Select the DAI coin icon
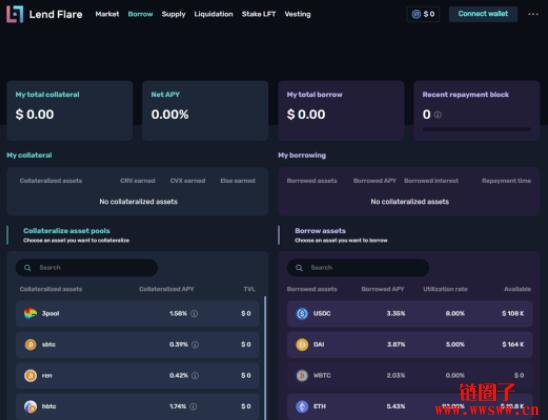Image resolution: width=548 pixels, height=420 pixels. pyautogui.click(x=302, y=345)
